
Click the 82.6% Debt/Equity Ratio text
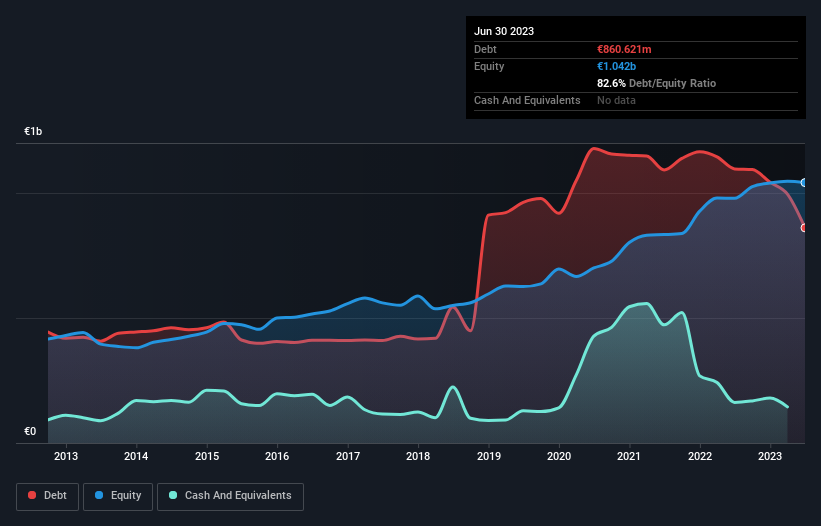[x=656, y=83]
